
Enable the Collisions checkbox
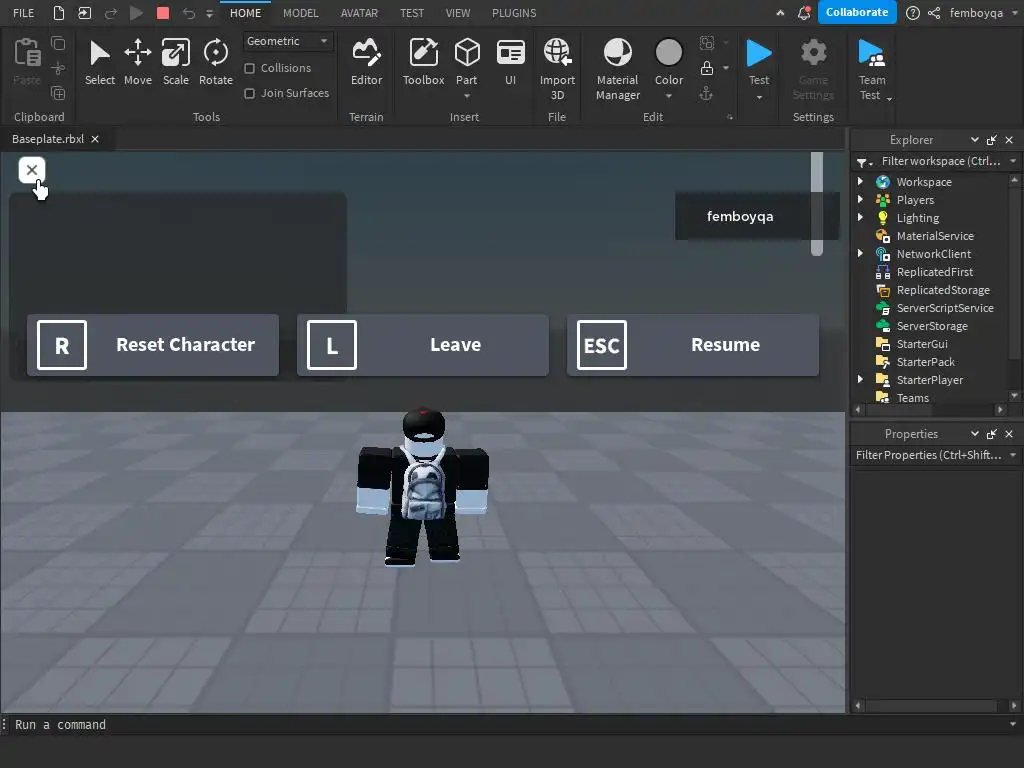[249, 69]
